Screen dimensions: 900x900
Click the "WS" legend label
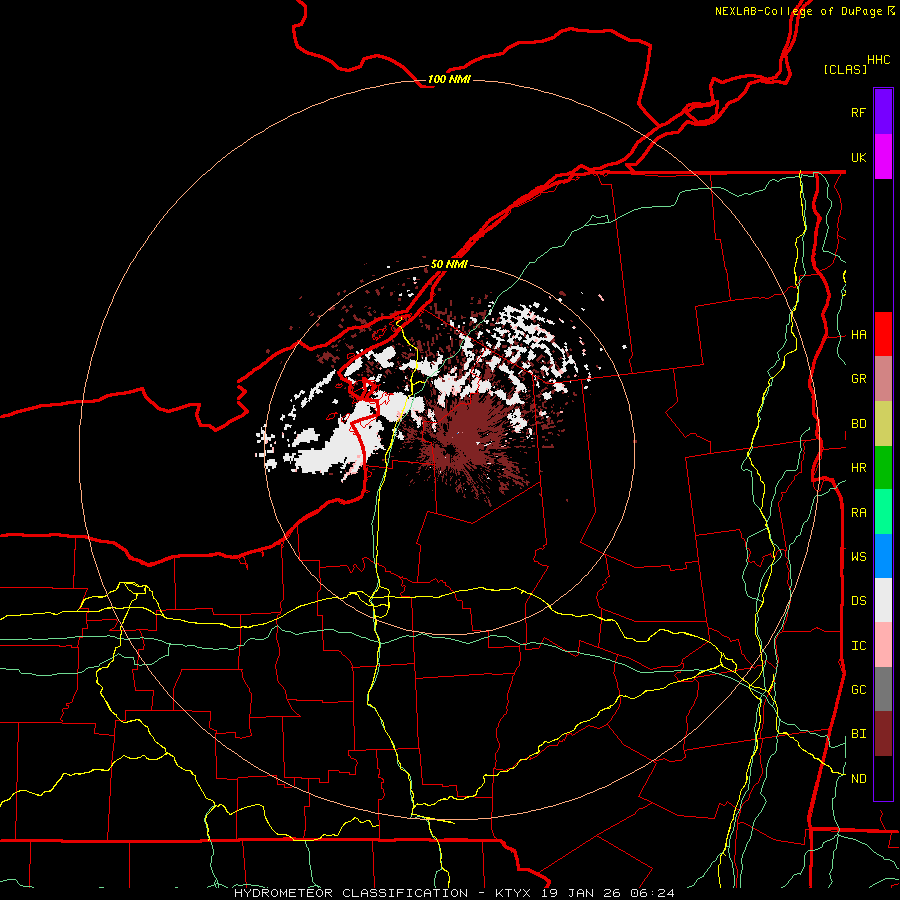858,557
